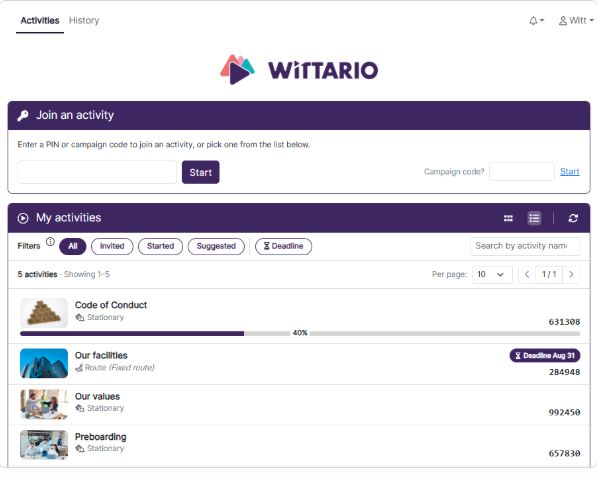This screenshot has height=478, width=597.
Task: Click the 5 activities count text
Action: pos(37,275)
